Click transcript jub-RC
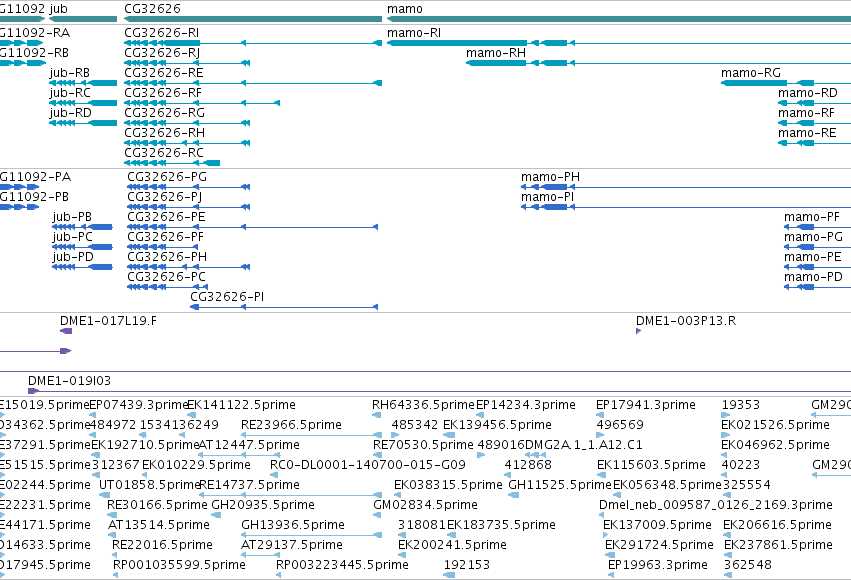Viewport: 851px width, 580px height. coord(70,93)
